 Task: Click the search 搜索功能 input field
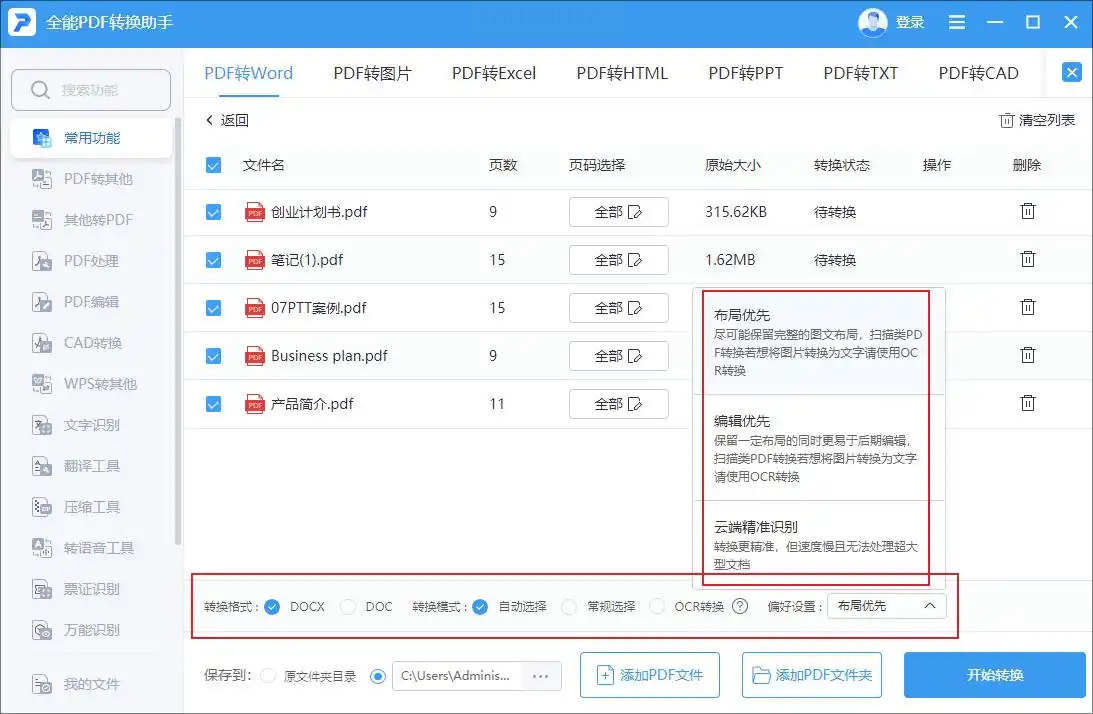(91, 90)
